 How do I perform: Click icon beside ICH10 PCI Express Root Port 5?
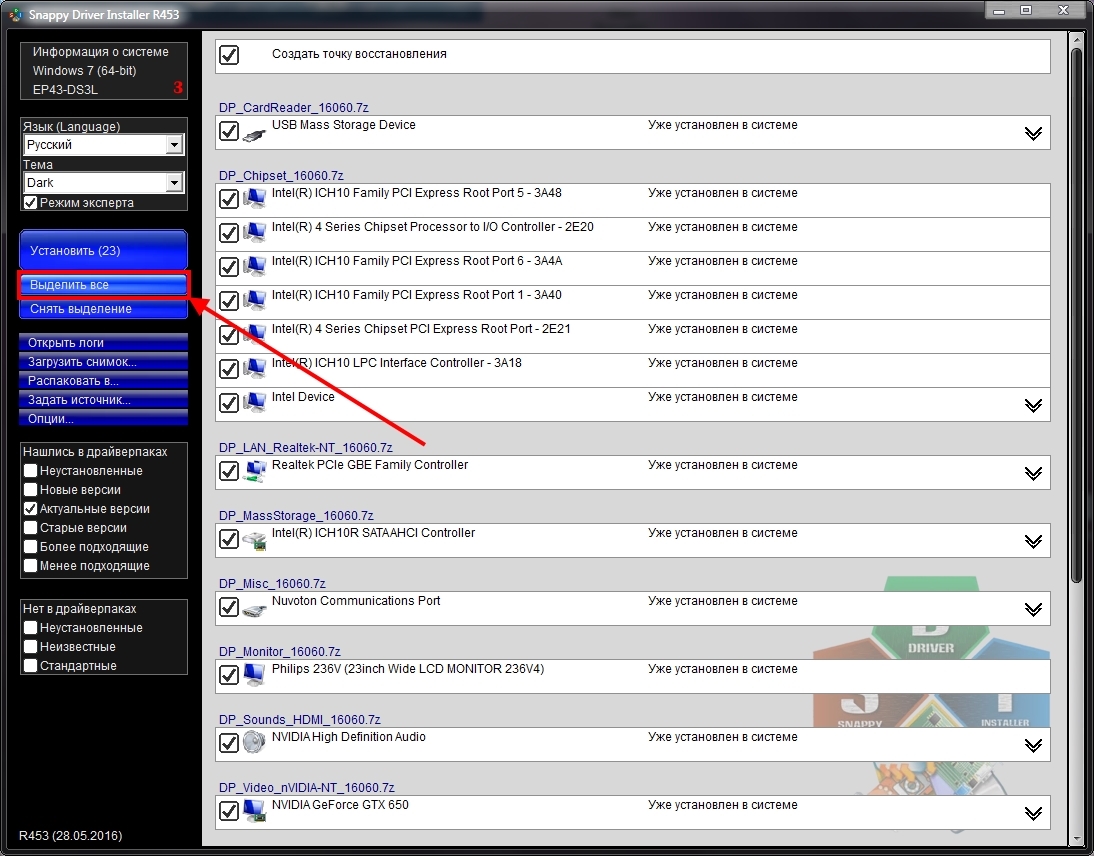[x=255, y=199]
